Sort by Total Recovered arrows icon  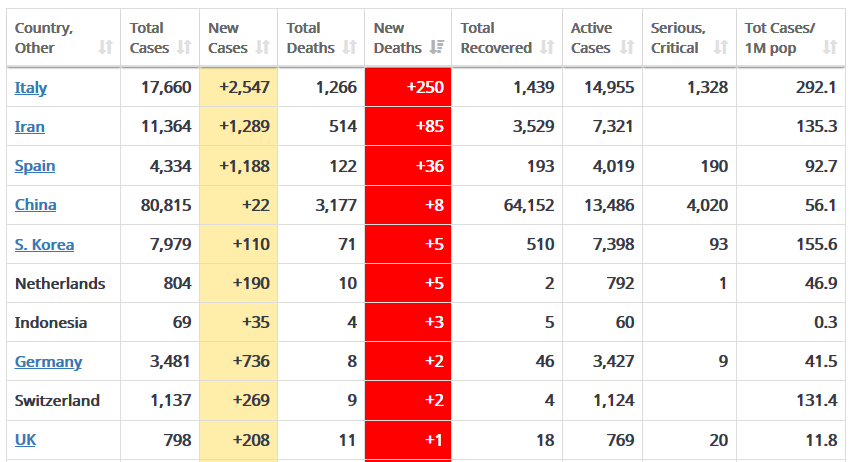point(547,47)
